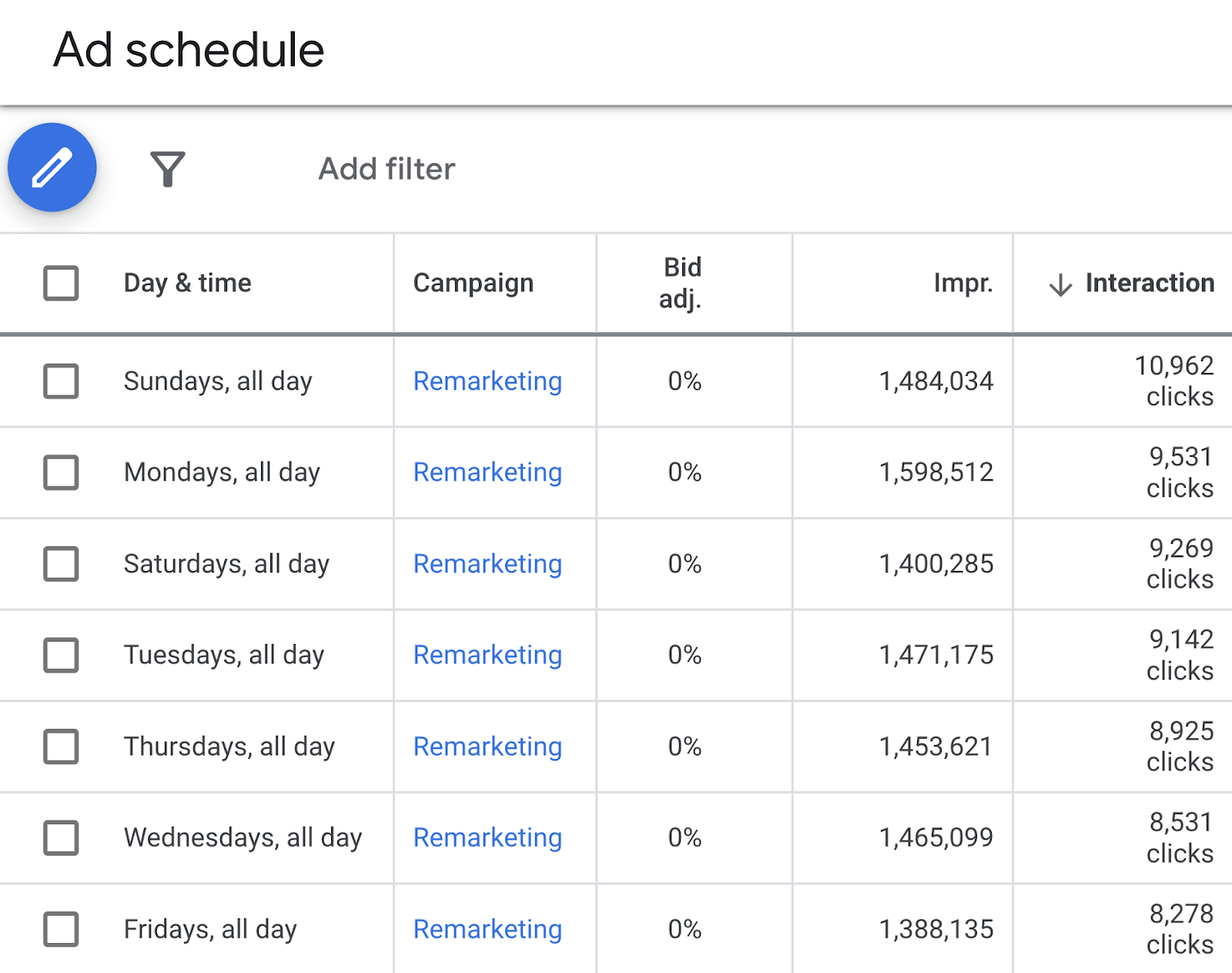1232x973 pixels.
Task: Open the Remarketing campaign in the Sundays row
Action: [x=487, y=381]
